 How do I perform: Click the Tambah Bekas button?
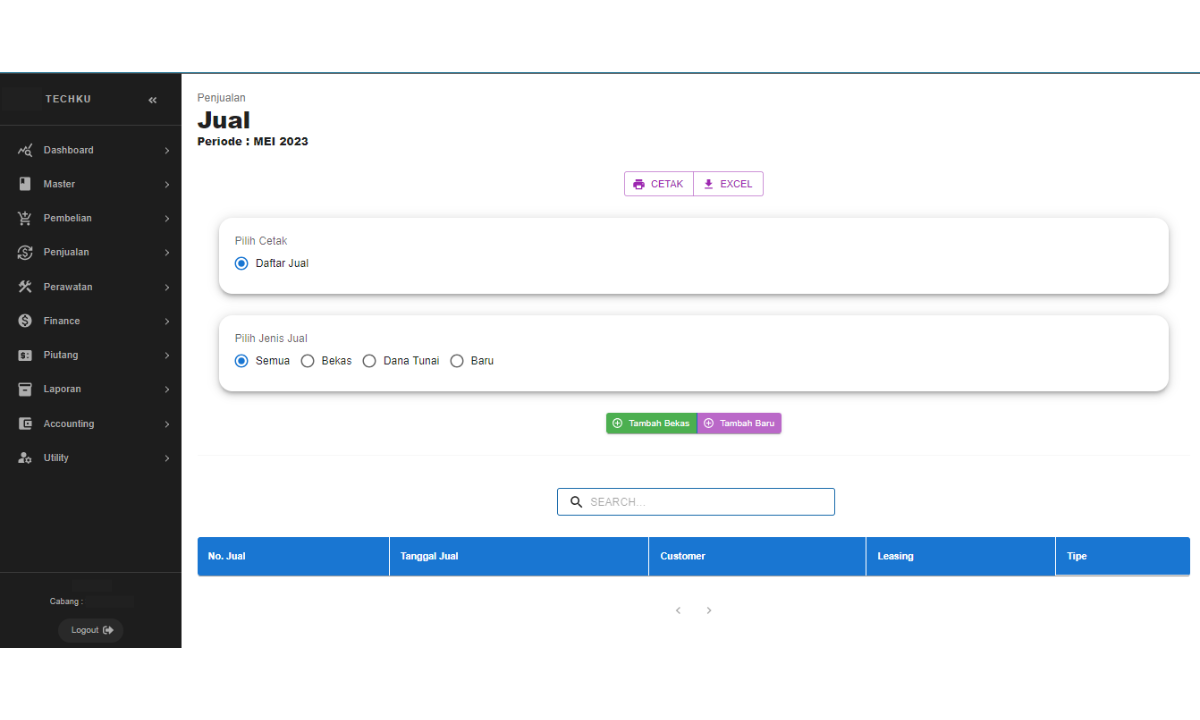pos(651,423)
